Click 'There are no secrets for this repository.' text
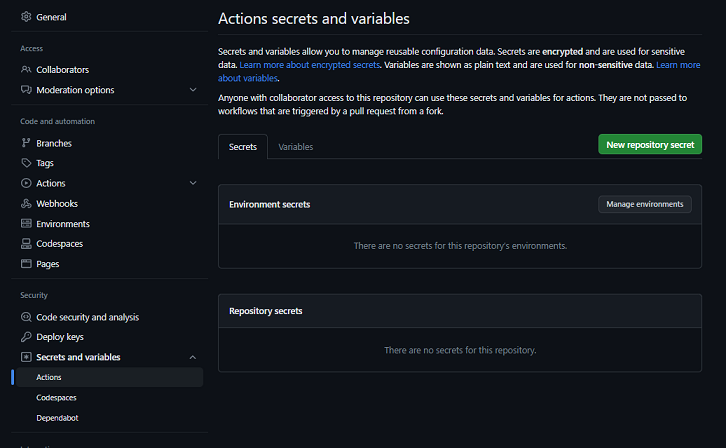726x448 pixels. click(x=460, y=350)
